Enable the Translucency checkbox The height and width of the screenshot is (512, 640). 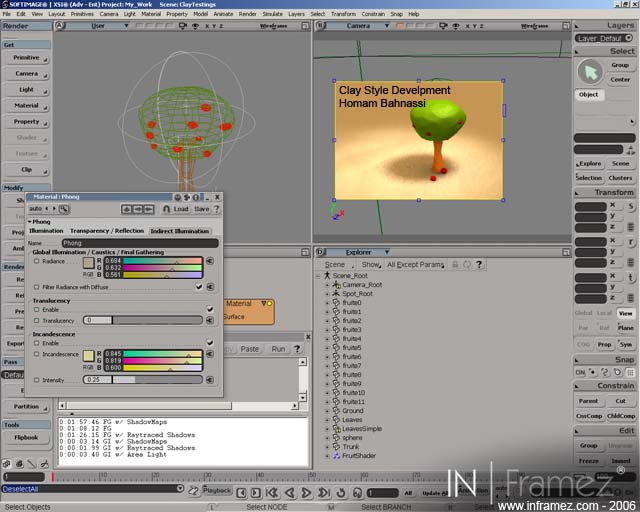37,310
